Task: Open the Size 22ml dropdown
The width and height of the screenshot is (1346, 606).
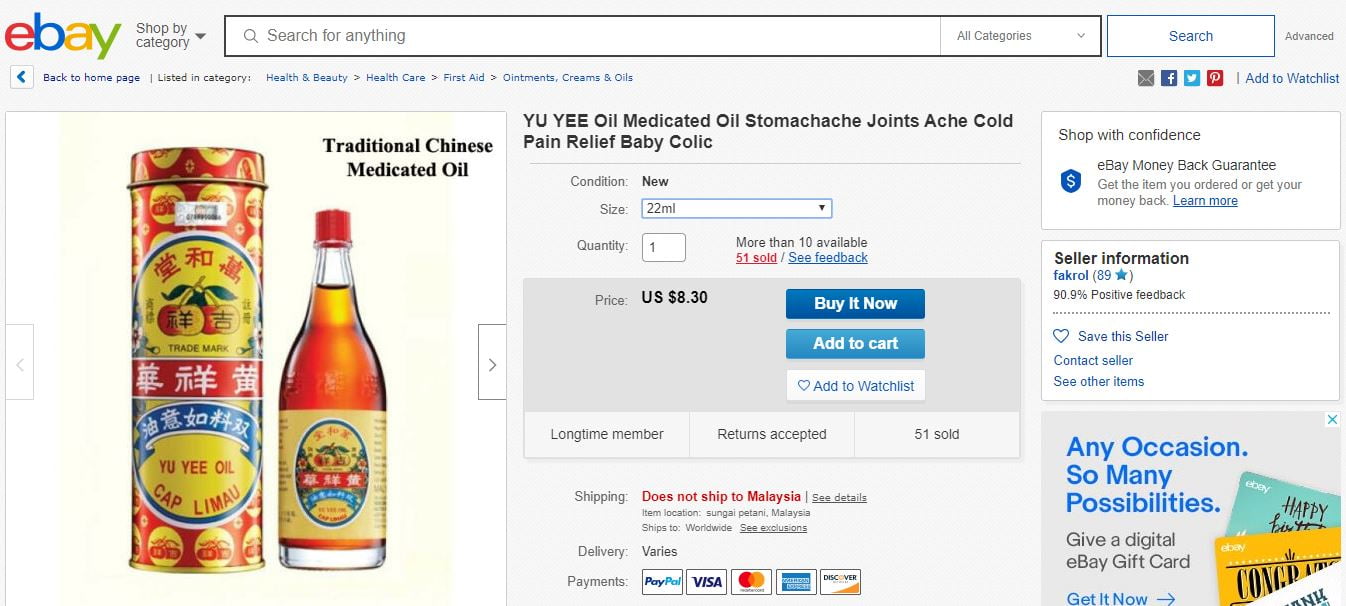Action: pos(736,208)
